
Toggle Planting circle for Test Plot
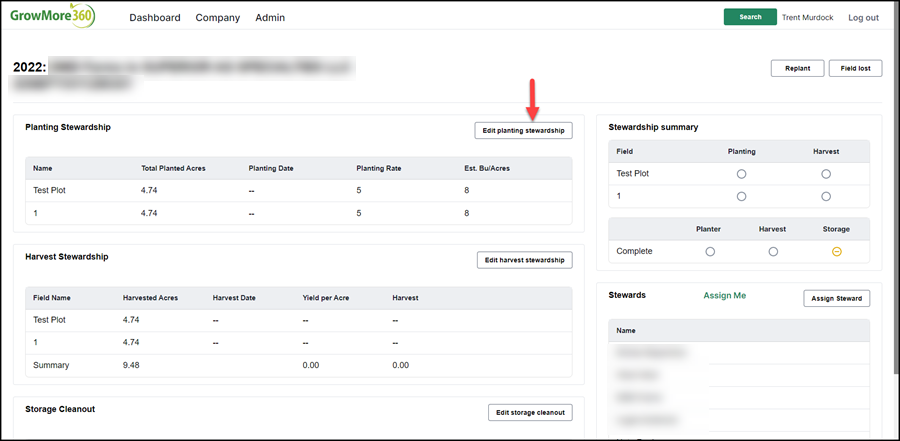(x=741, y=173)
